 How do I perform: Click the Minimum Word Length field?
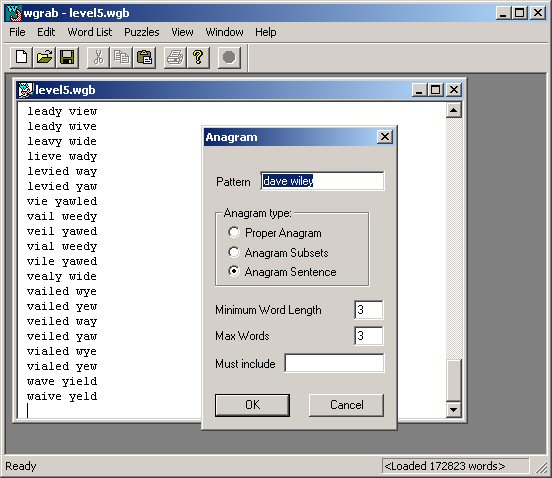pyautogui.click(x=369, y=310)
